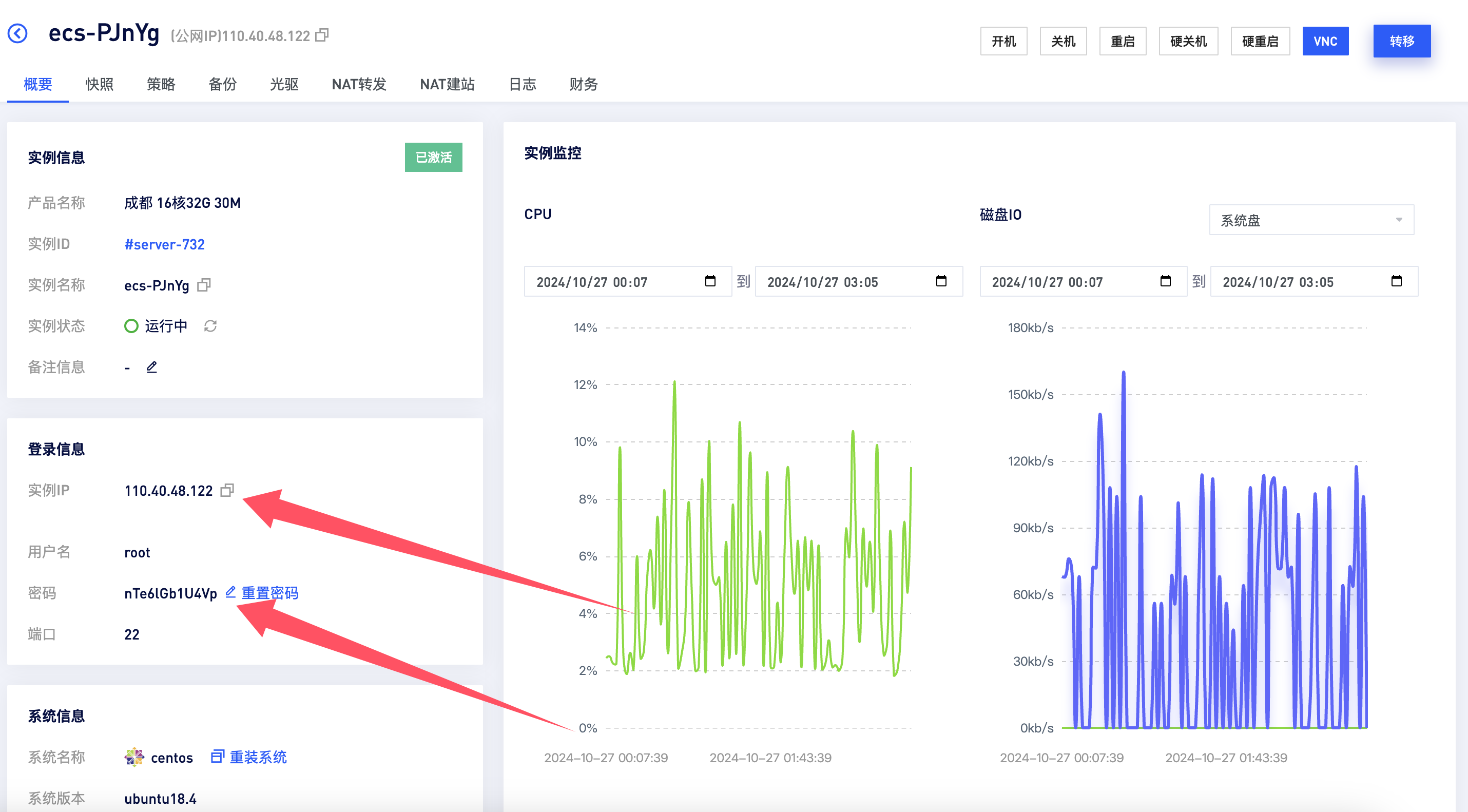Open calendar for CPU start date
The height and width of the screenshot is (812, 1468).
(x=710, y=281)
